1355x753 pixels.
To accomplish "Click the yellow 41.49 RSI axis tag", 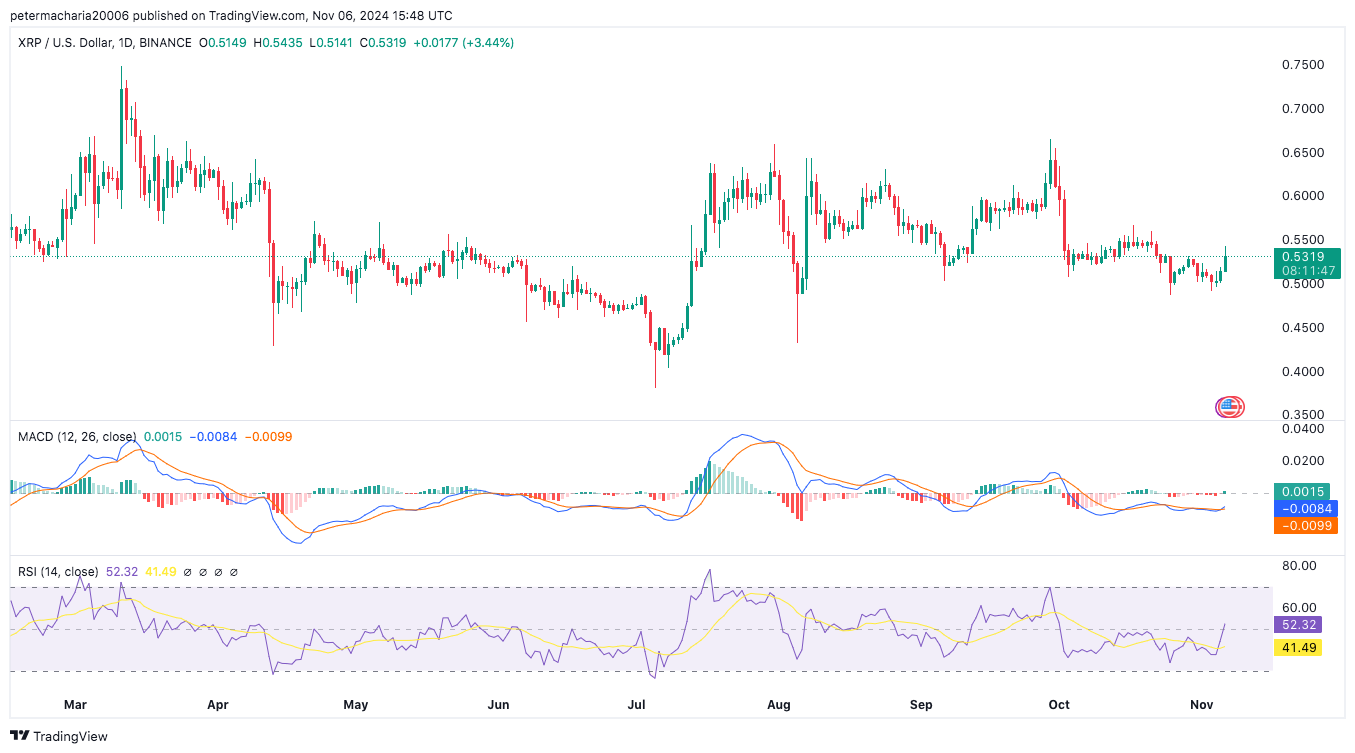I will [x=1300, y=647].
